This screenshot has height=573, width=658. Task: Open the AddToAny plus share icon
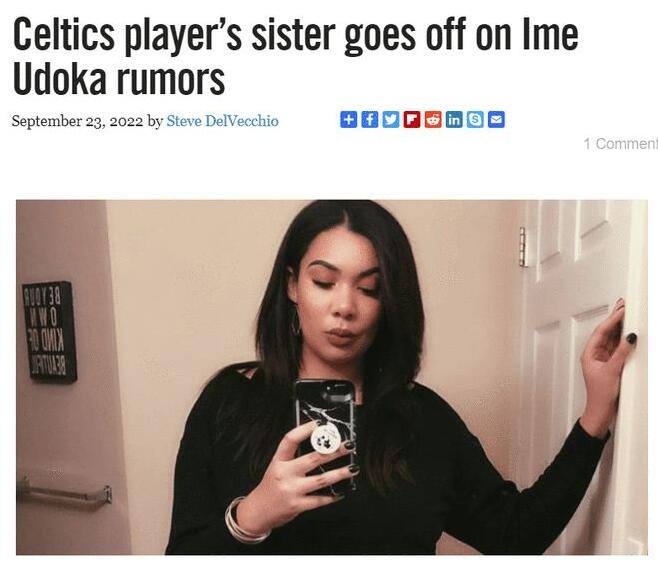(x=348, y=120)
